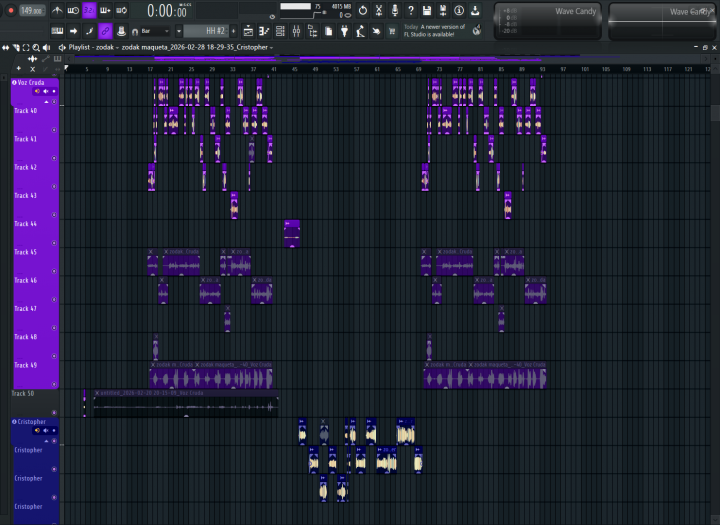Select the Cristopher track group header
This screenshot has width=720, height=525.
pos(32,422)
